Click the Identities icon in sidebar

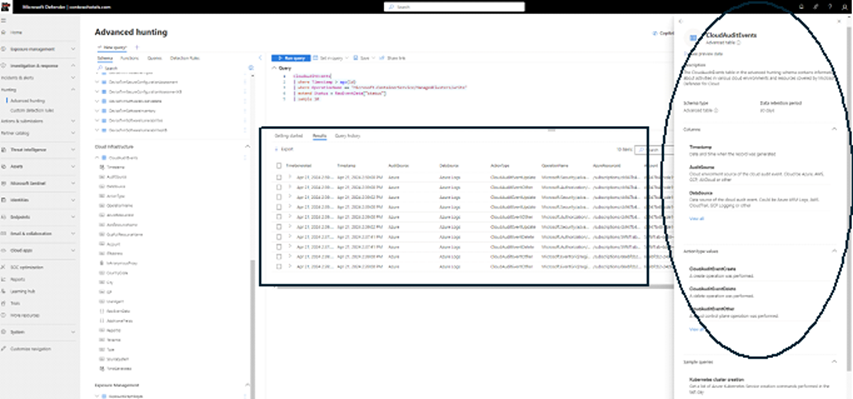point(4,200)
